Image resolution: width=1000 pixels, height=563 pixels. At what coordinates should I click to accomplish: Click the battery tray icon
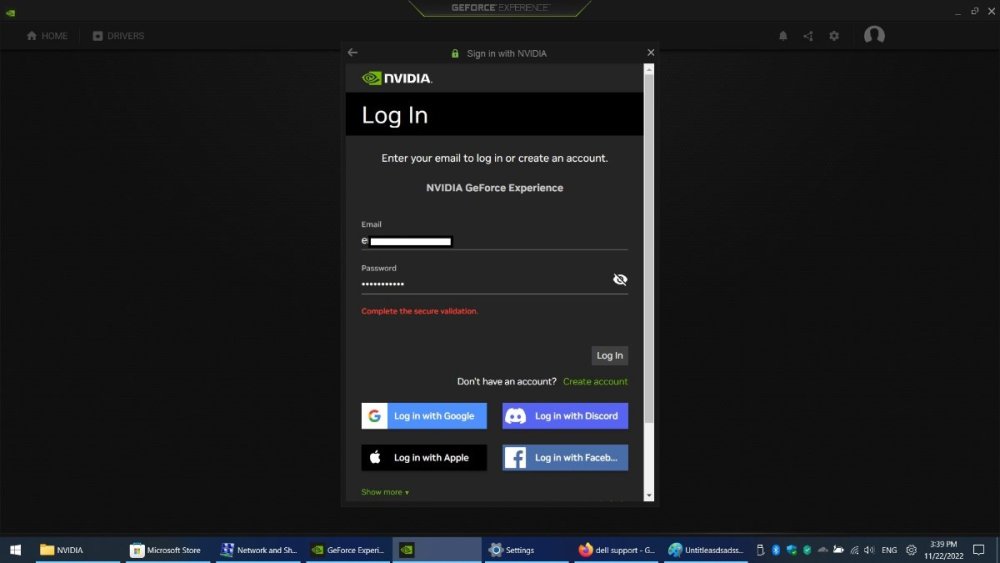839,550
